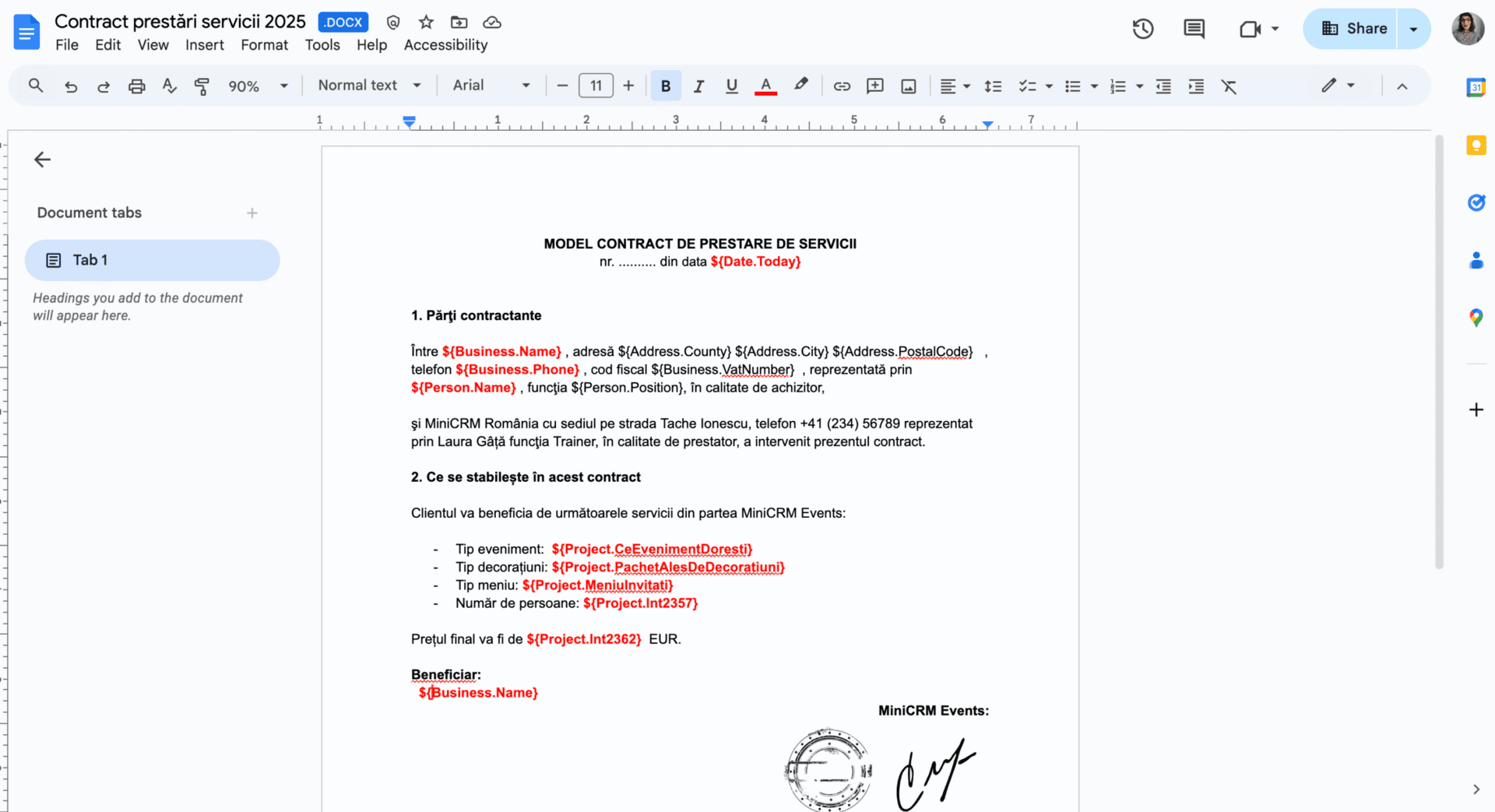Toggle bold formatting
The width and height of the screenshot is (1495, 812).
[666, 86]
